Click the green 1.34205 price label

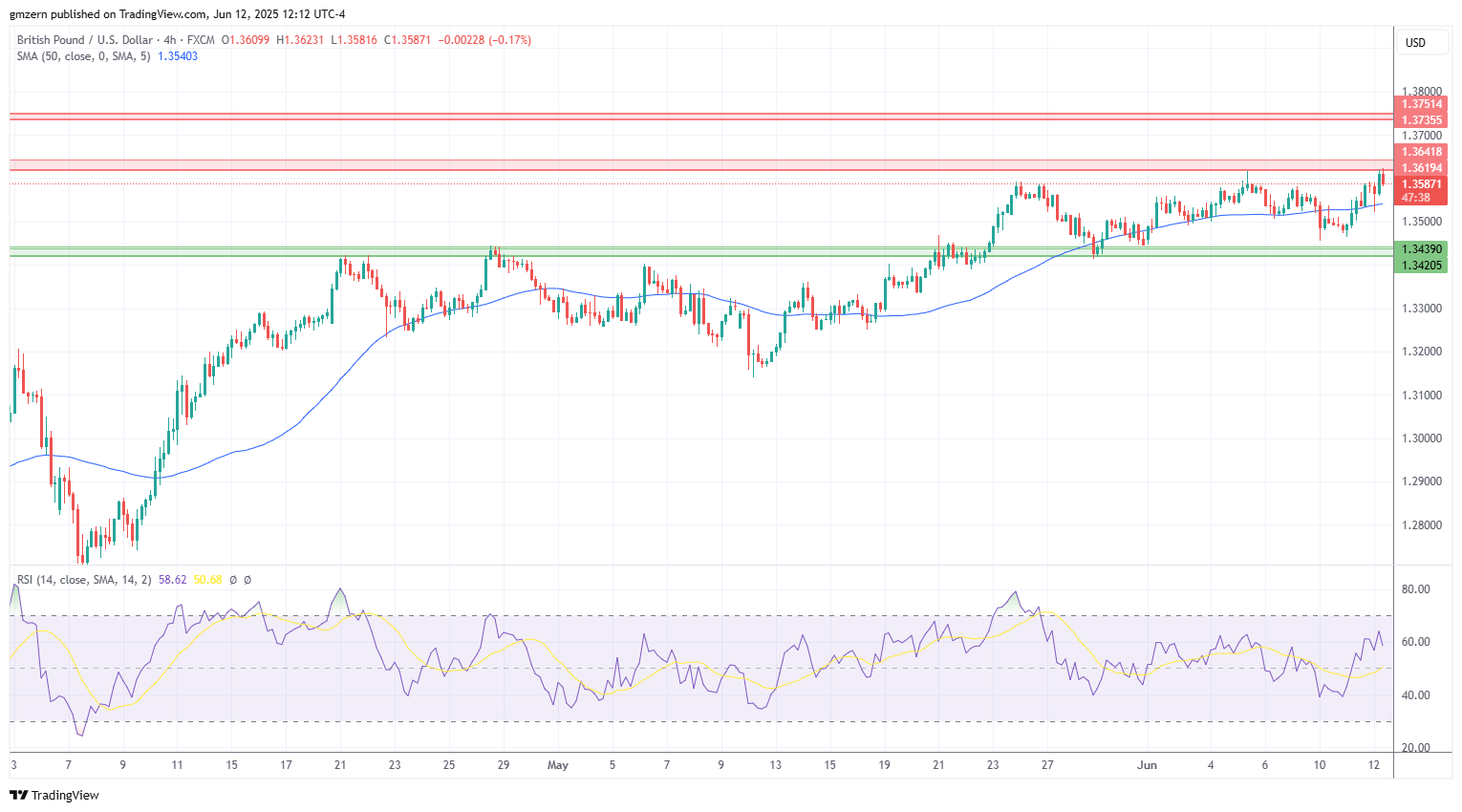[x=1422, y=266]
